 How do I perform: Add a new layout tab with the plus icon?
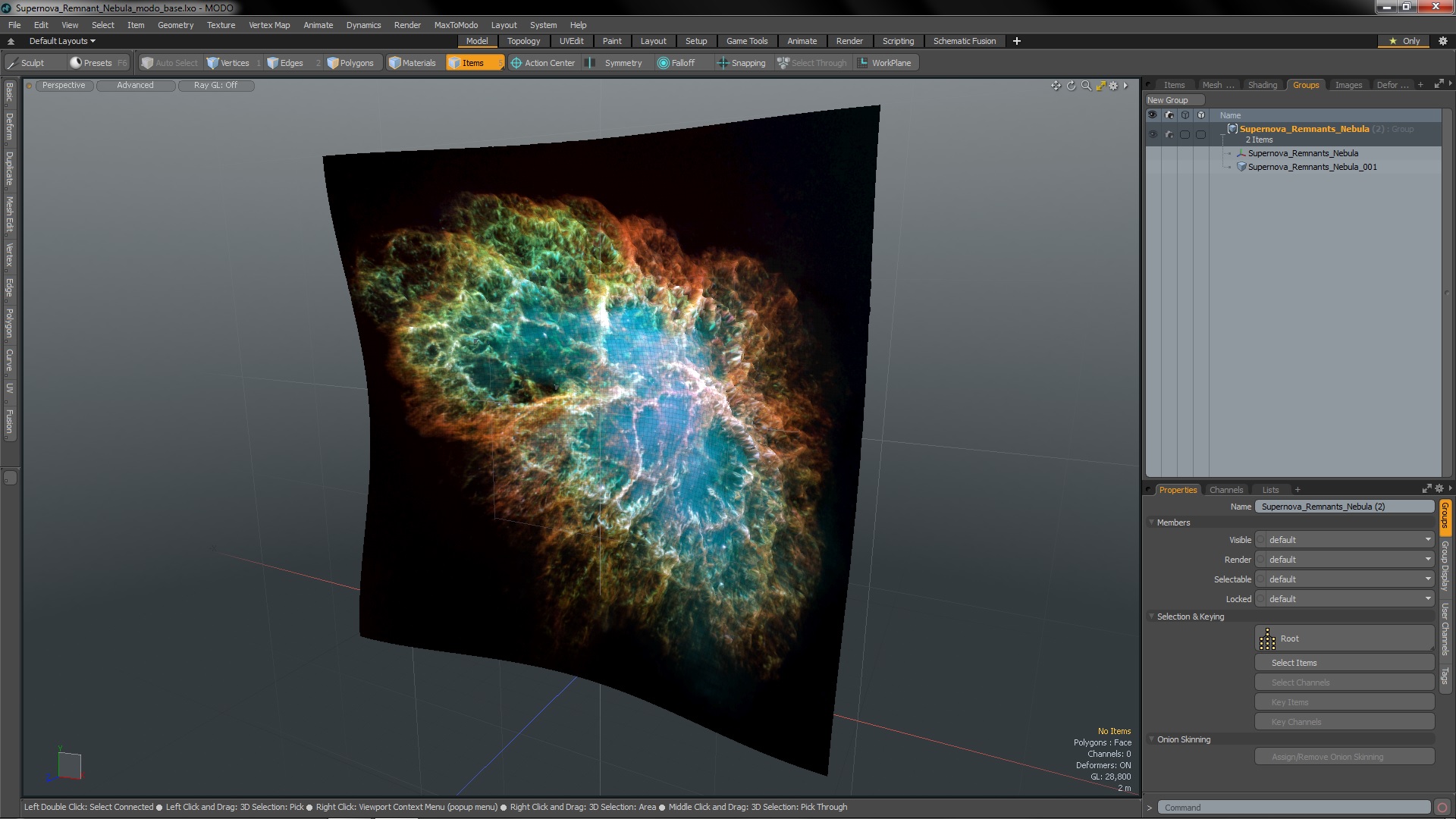[1016, 41]
